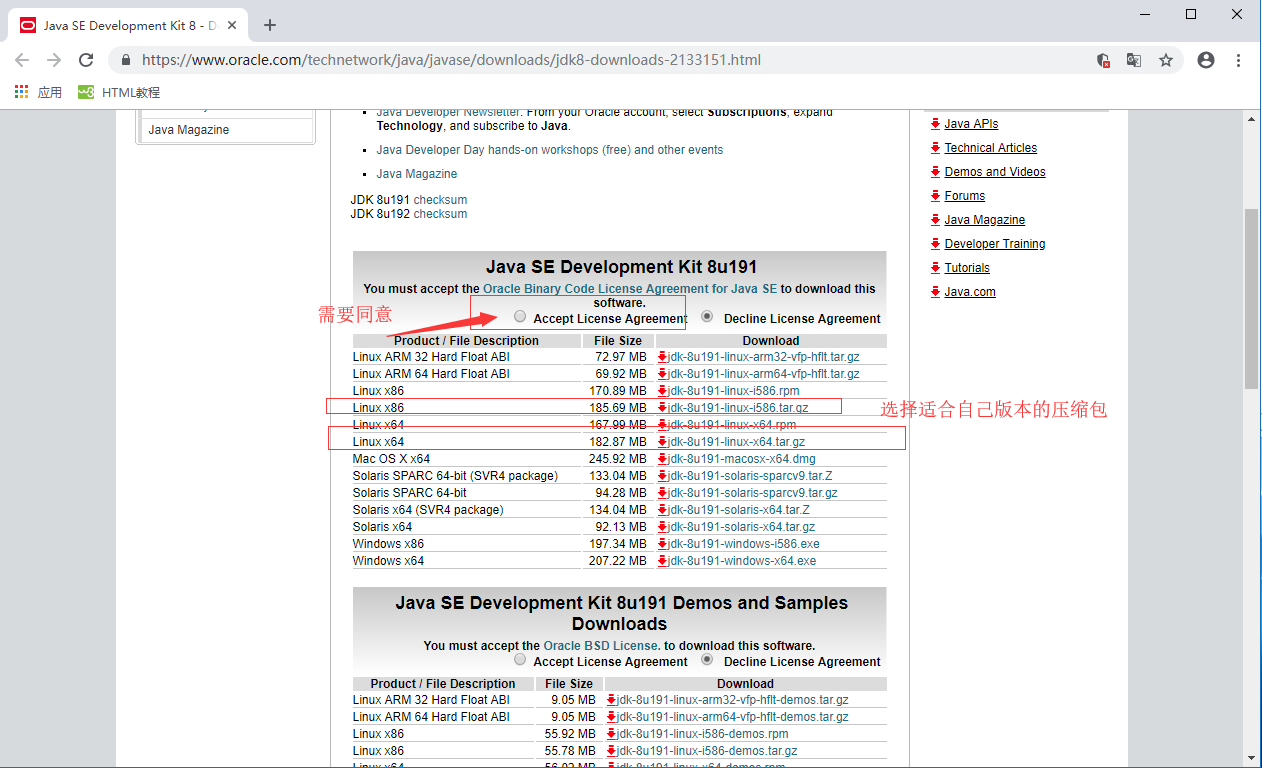Bookmark this page with the star icon
The image size is (1262, 768).
click(x=1166, y=60)
